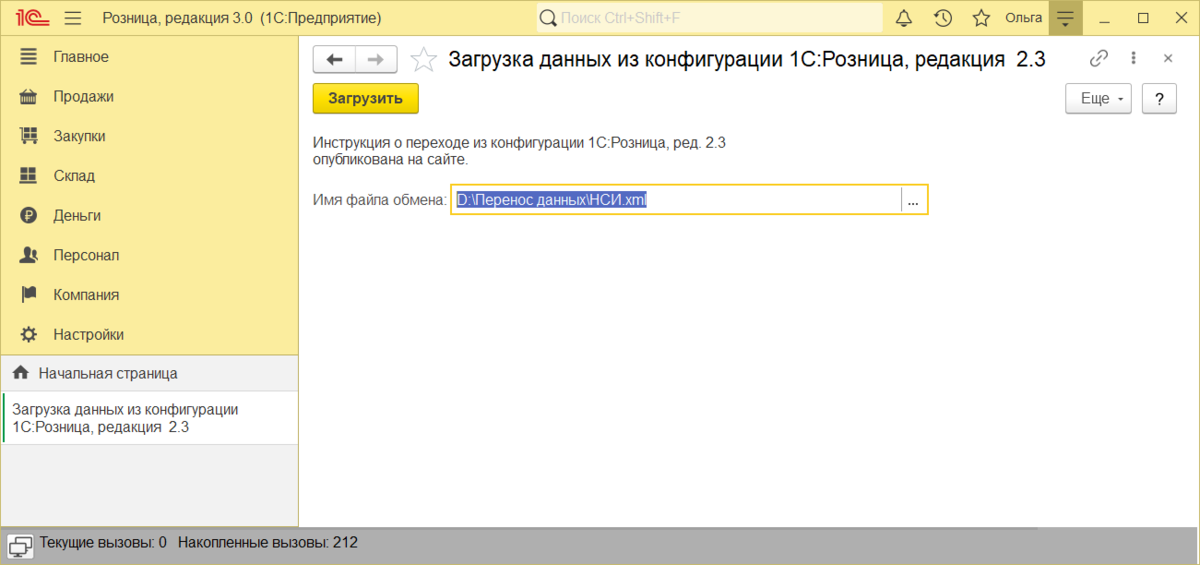Get link to this form icon
This screenshot has width=1200, height=565.
point(1099,58)
